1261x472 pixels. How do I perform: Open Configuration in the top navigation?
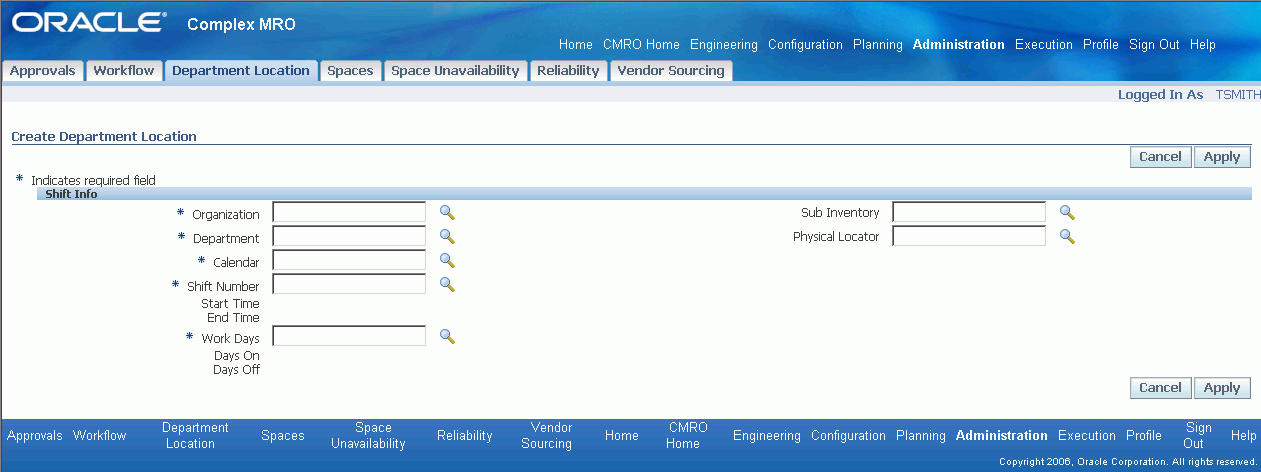coord(805,45)
